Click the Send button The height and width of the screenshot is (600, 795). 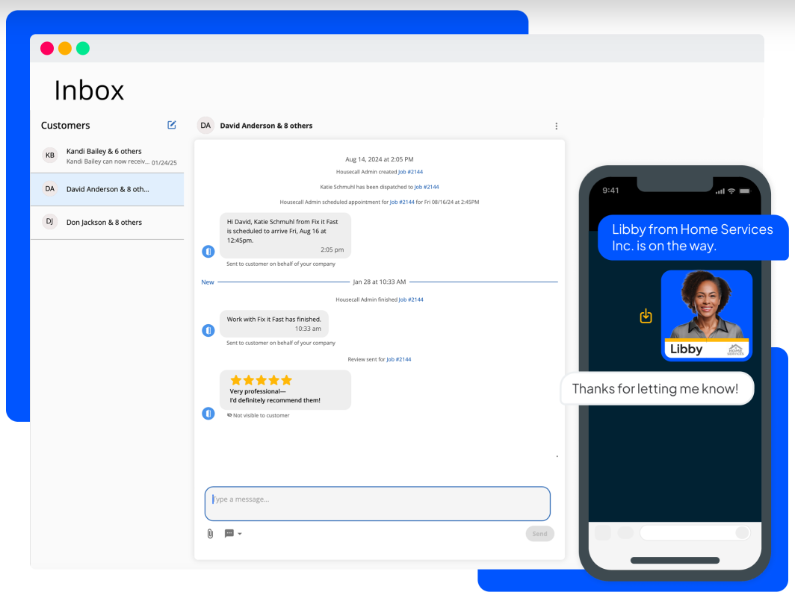539,534
